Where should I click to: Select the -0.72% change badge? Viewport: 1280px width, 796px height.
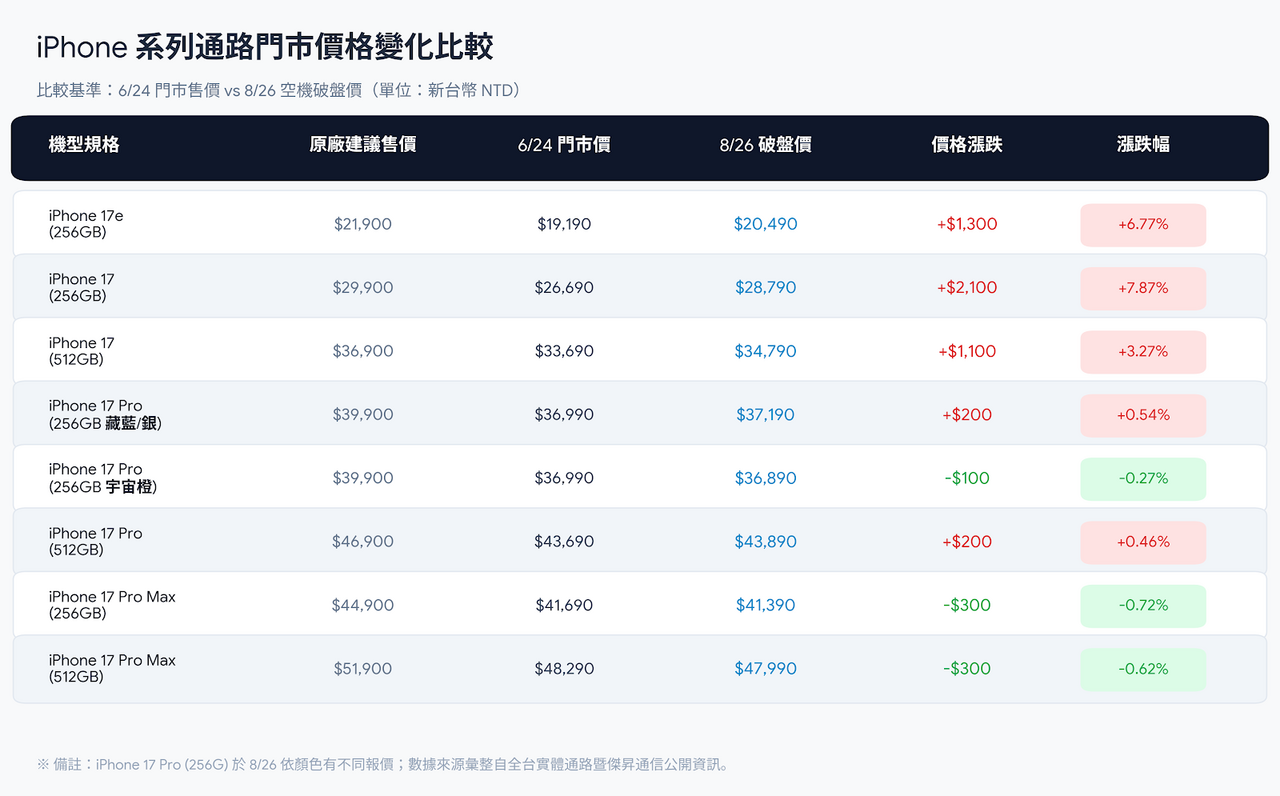[x=1143, y=606]
